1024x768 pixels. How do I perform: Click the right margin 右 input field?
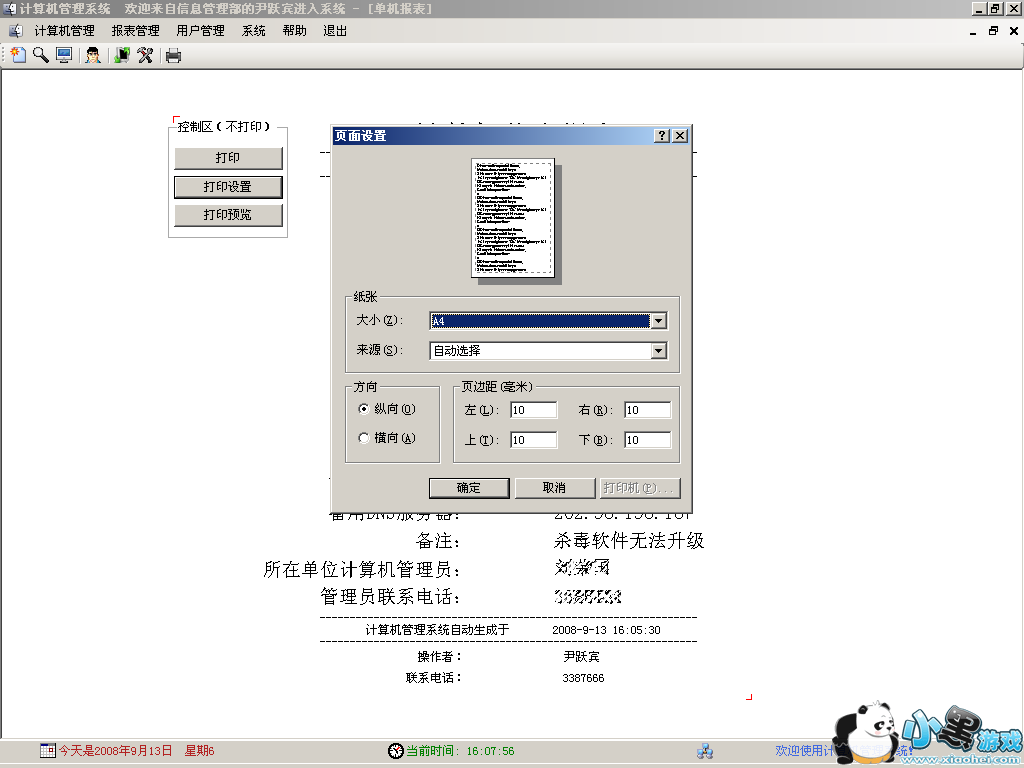[647, 410]
